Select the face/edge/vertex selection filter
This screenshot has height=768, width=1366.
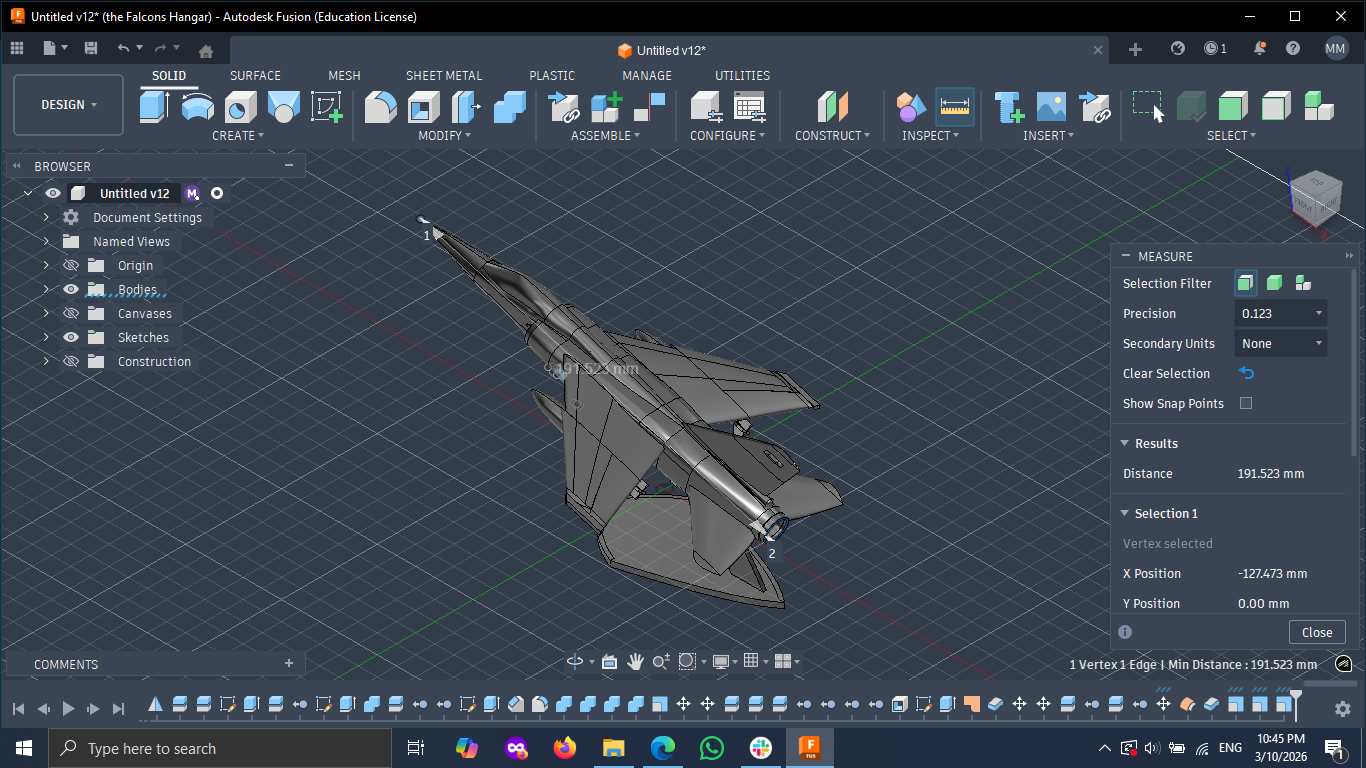pos(1245,283)
